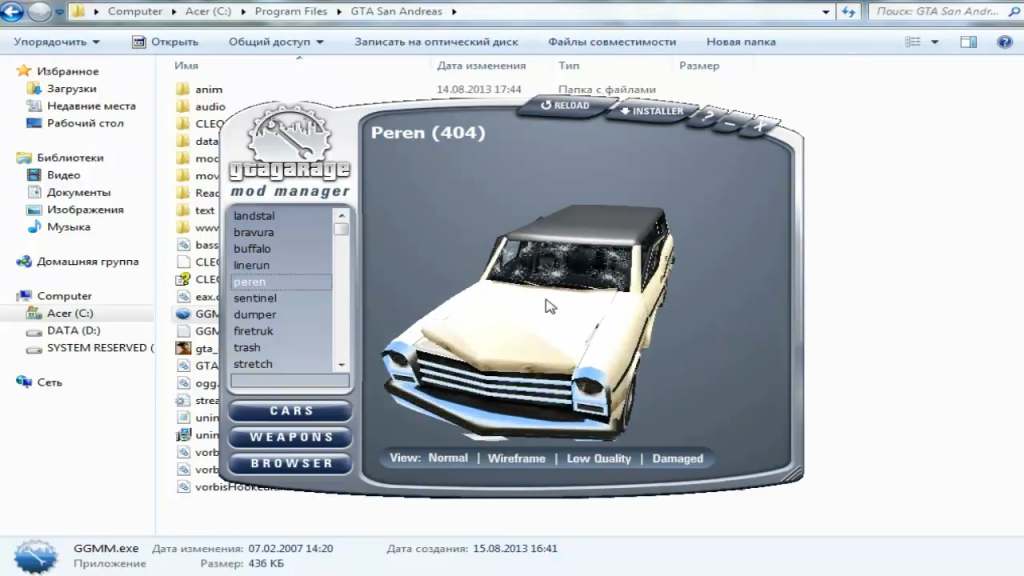Select the text folder icon
This screenshot has height=576, width=1024.
pyautogui.click(x=183, y=210)
